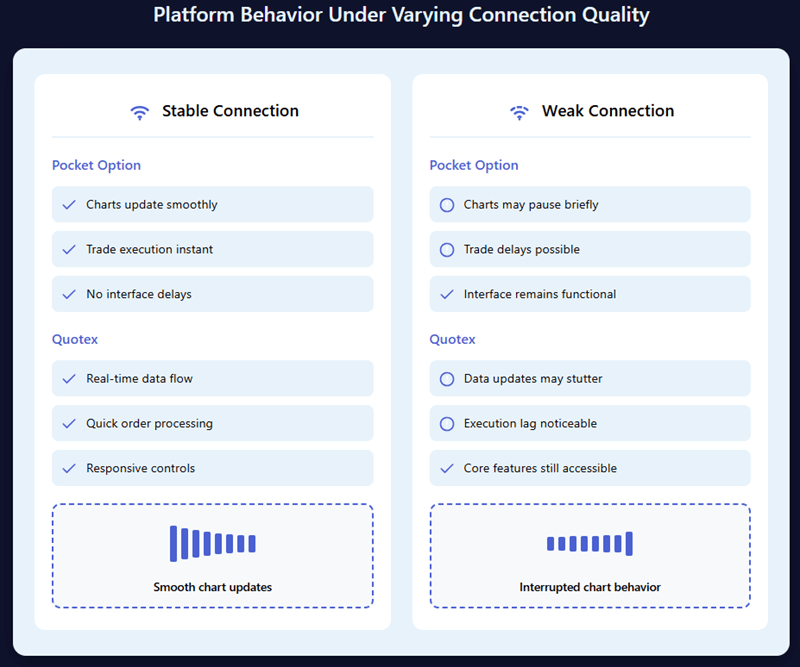Viewport: 800px width, 667px height.
Task: Click the checkmark next to Interface remains functional
Action: coord(446,294)
